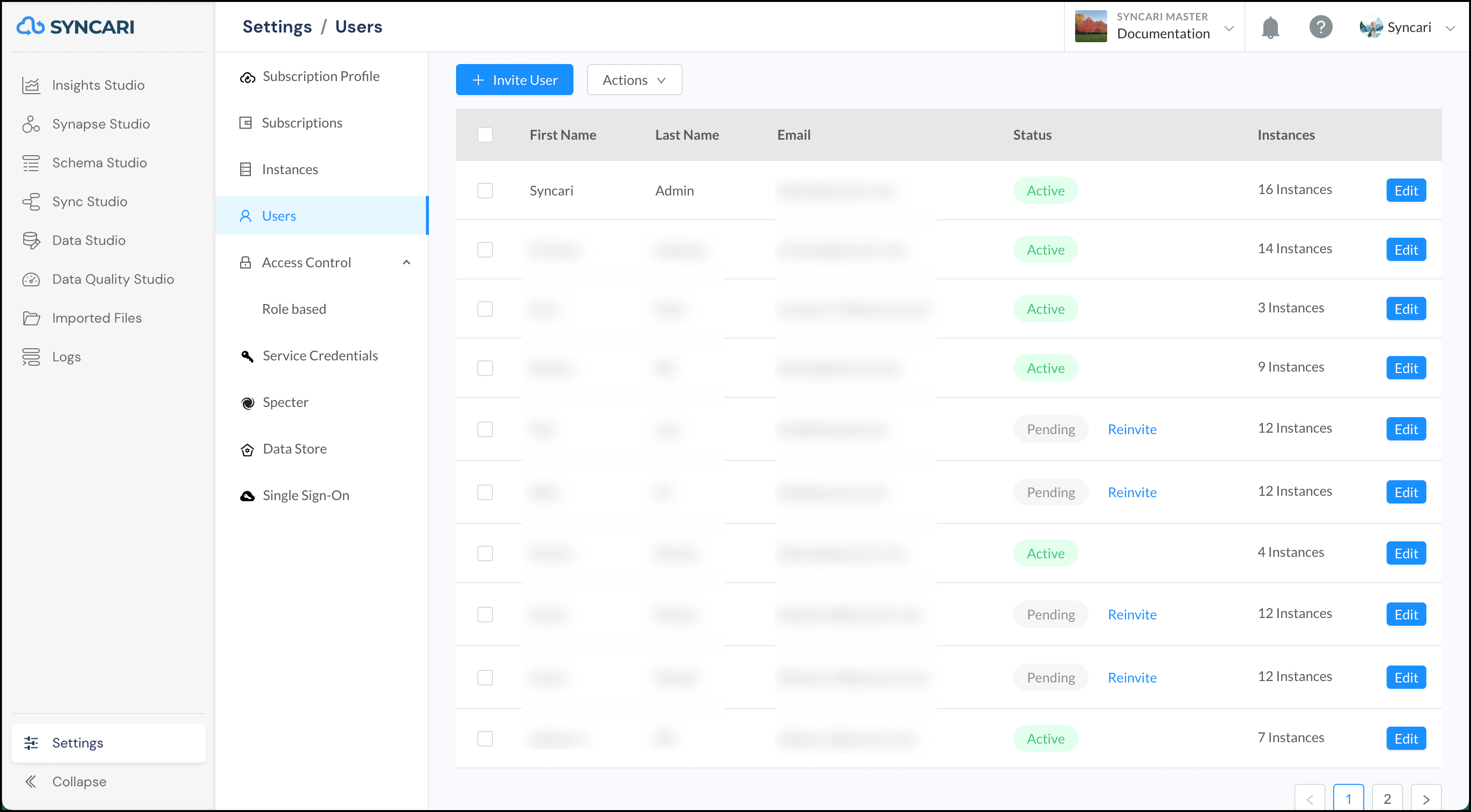The height and width of the screenshot is (812, 1471).
Task: Edit the user with 7 Instances
Action: [x=1406, y=738]
